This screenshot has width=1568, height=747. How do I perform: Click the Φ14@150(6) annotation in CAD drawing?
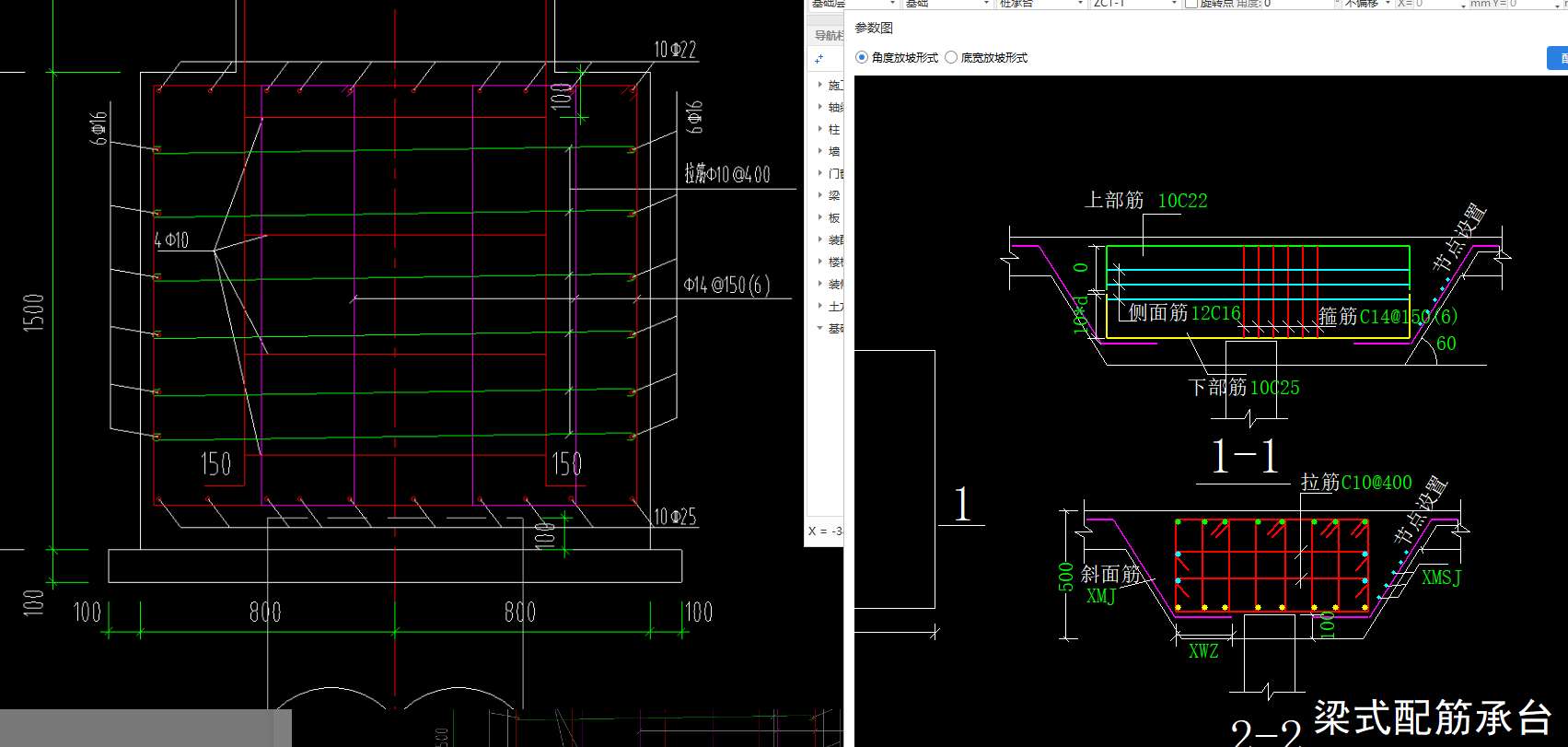point(726,285)
